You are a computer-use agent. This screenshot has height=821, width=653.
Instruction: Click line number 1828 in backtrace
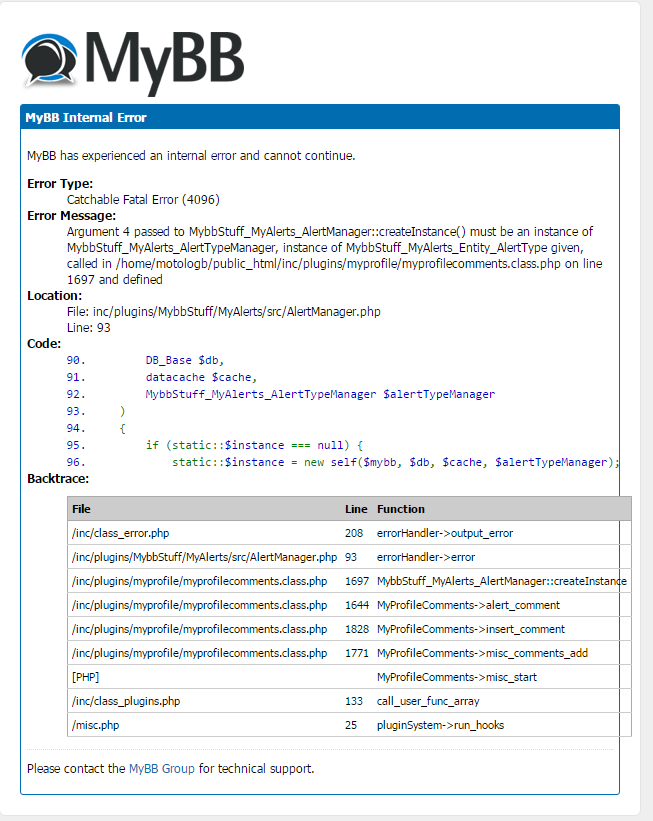[x=357, y=629]
